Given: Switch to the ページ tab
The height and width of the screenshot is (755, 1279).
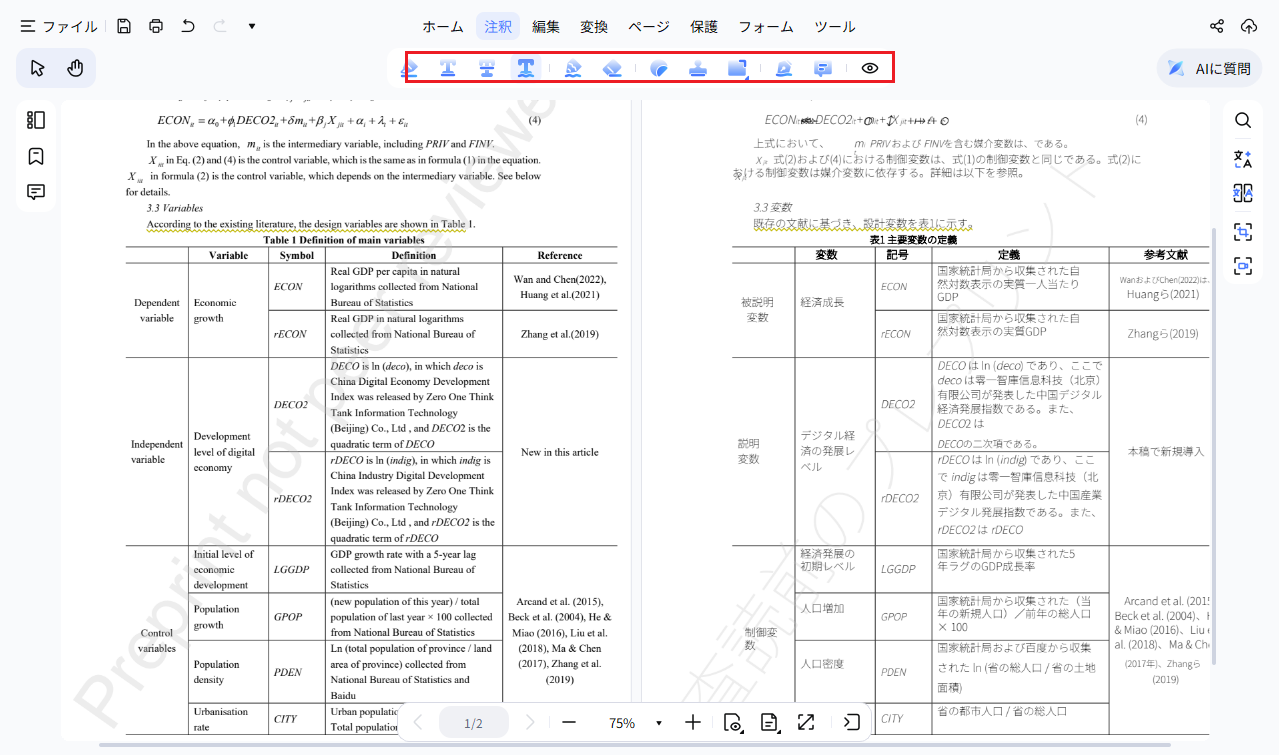Looking at the screenshot, I should 648,27.
